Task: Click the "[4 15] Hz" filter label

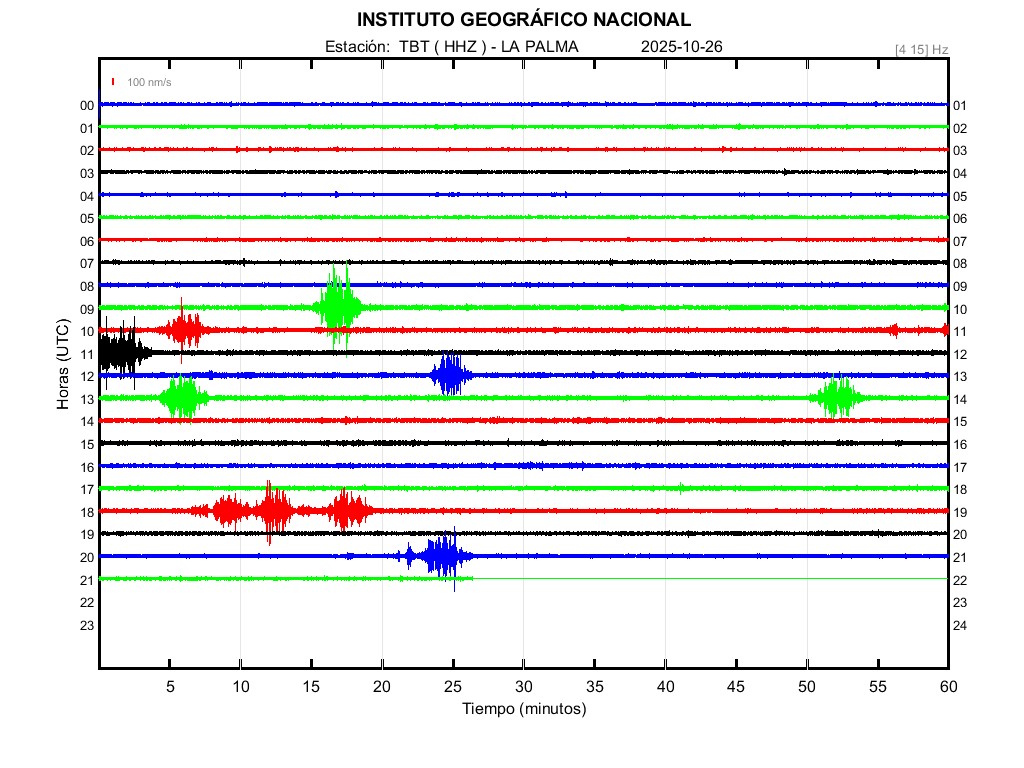Action: click(x=921, y=49)
